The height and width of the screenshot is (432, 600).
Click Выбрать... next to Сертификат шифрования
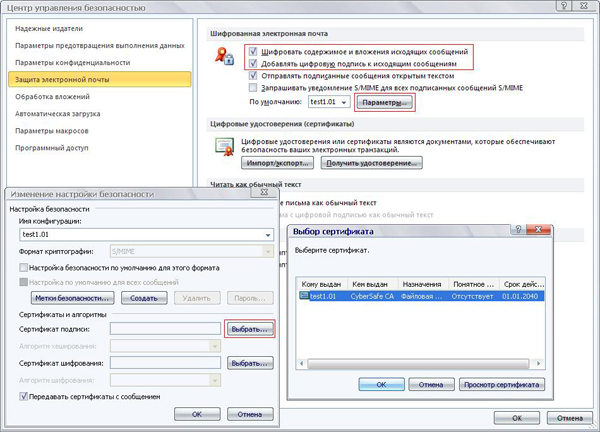pyautogui.click(x=250, y=363)
